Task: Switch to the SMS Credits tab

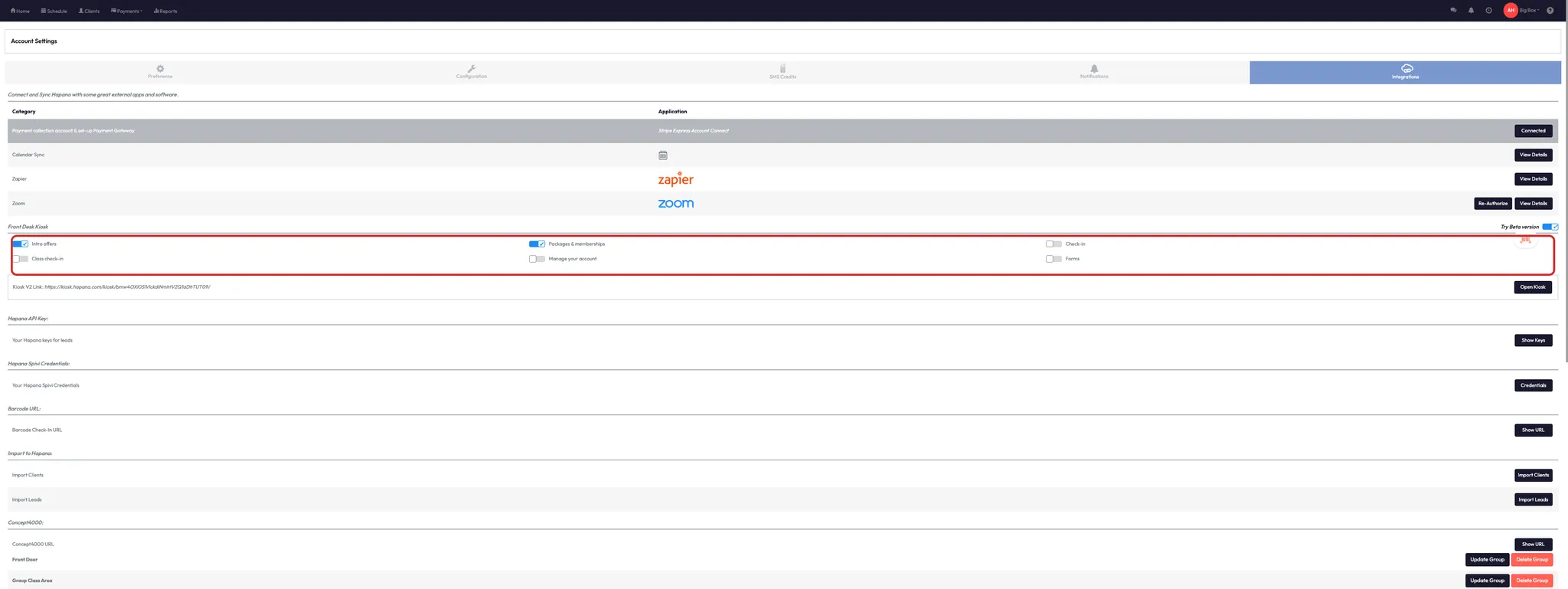Action: click(782, 73)
